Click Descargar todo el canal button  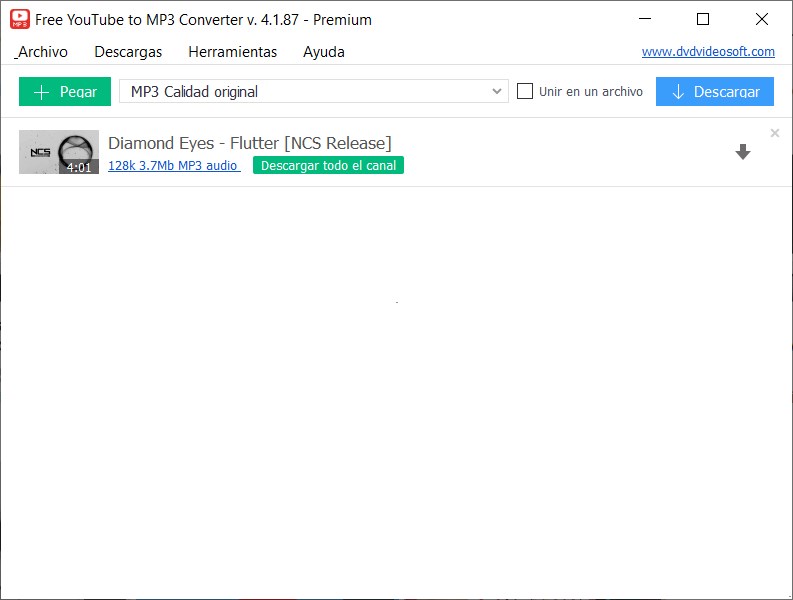pyautogui.click(x=328, y=165)
